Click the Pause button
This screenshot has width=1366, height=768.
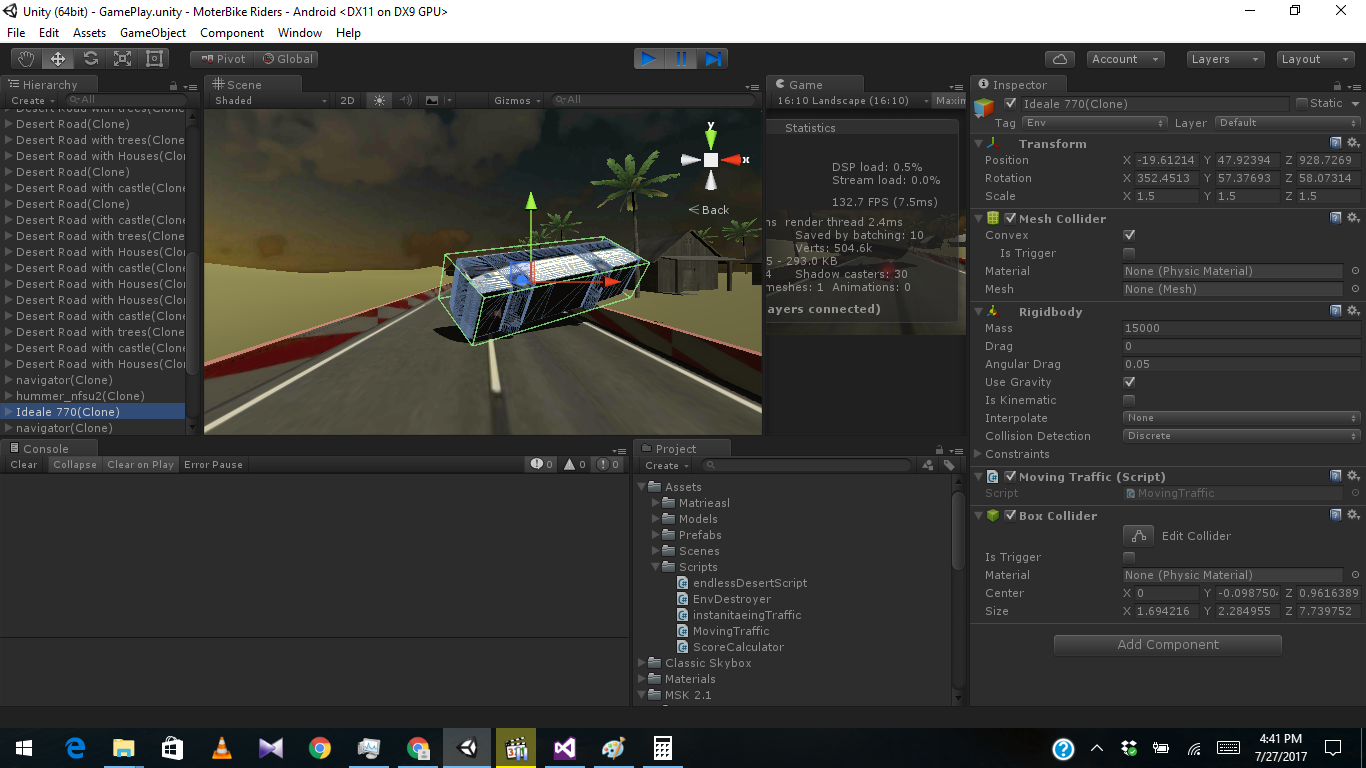tap(681, 59)
